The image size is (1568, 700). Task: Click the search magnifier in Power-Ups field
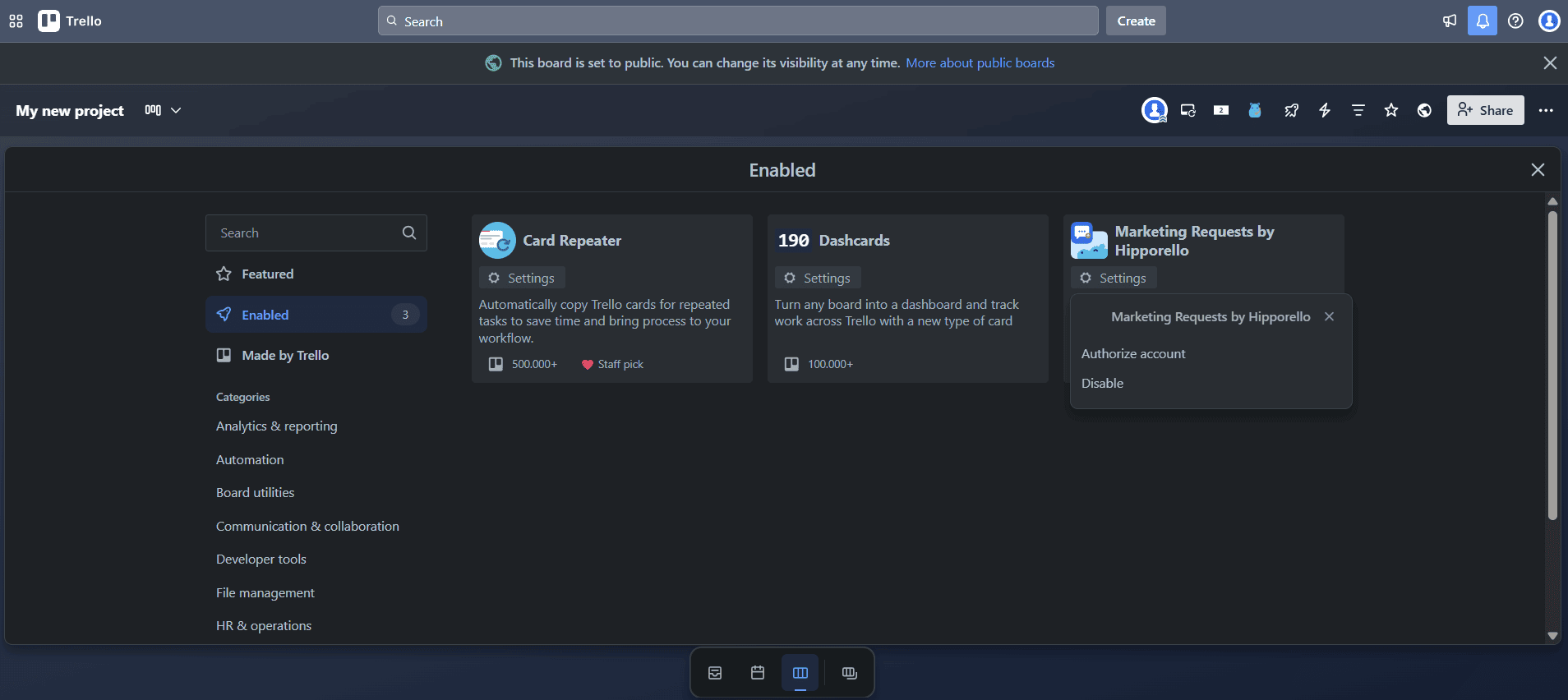coord(409,233)
